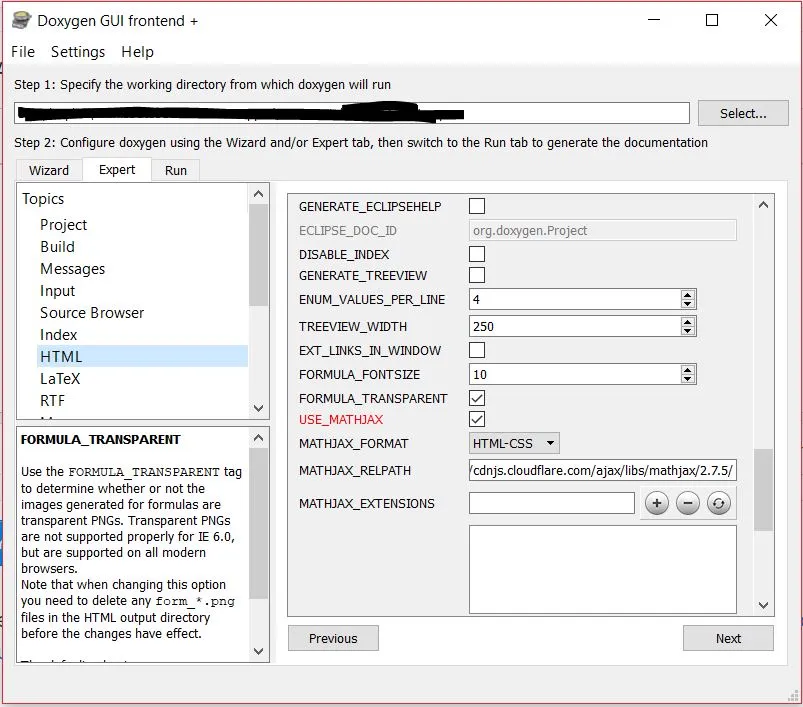Select Input topic
The width and height of the screenshot is (803, 707).
tap(57, 291)
